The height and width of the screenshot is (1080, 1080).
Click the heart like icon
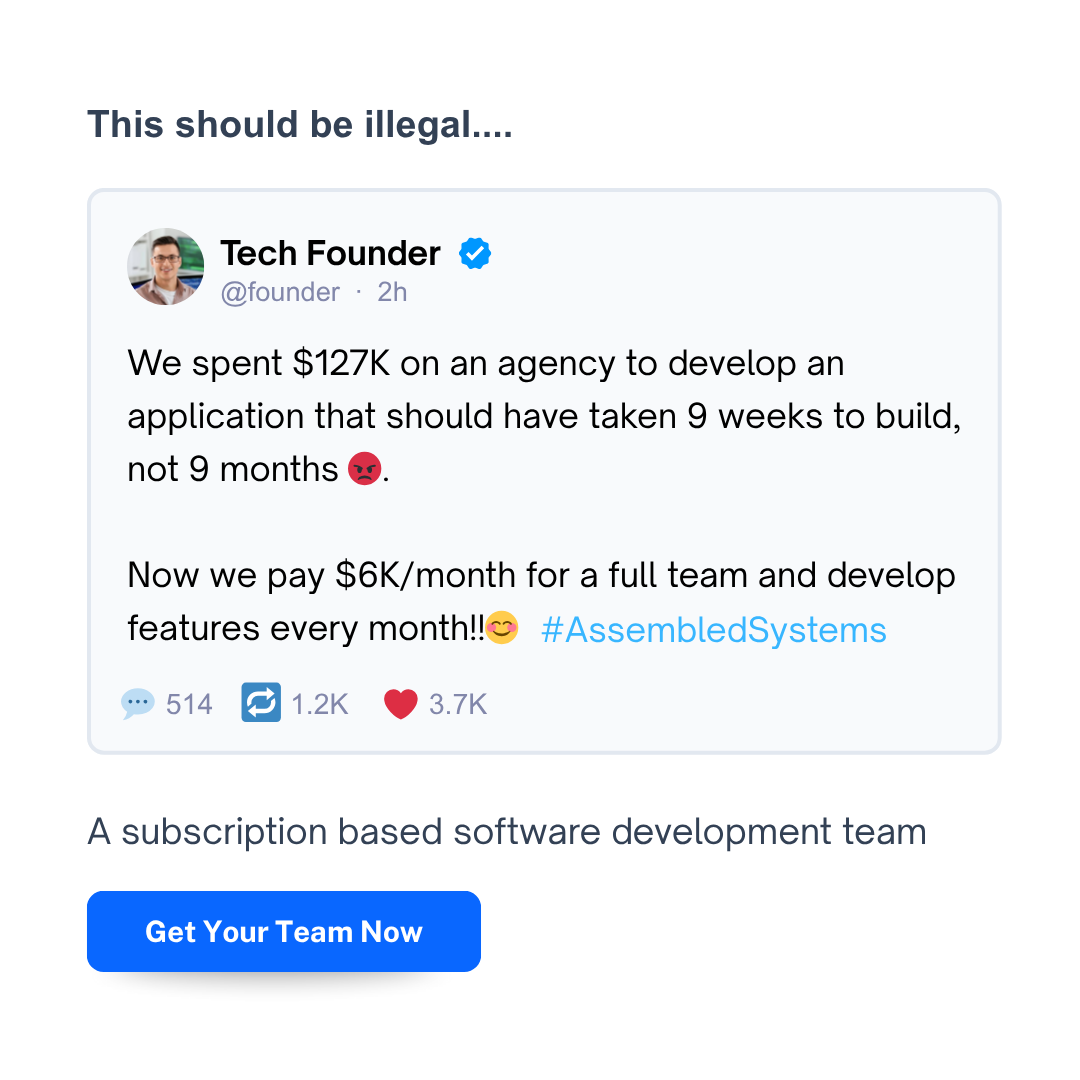click(400, 703)
